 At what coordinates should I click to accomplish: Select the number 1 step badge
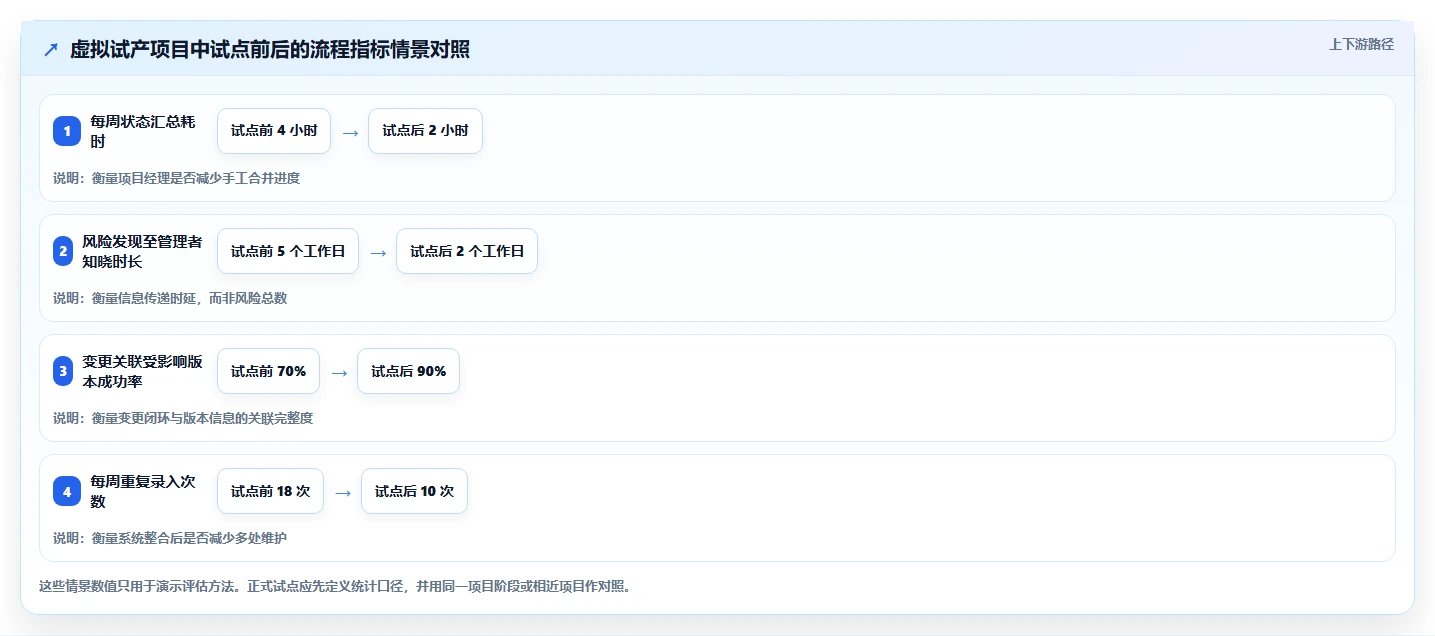[x=67, y=131]
